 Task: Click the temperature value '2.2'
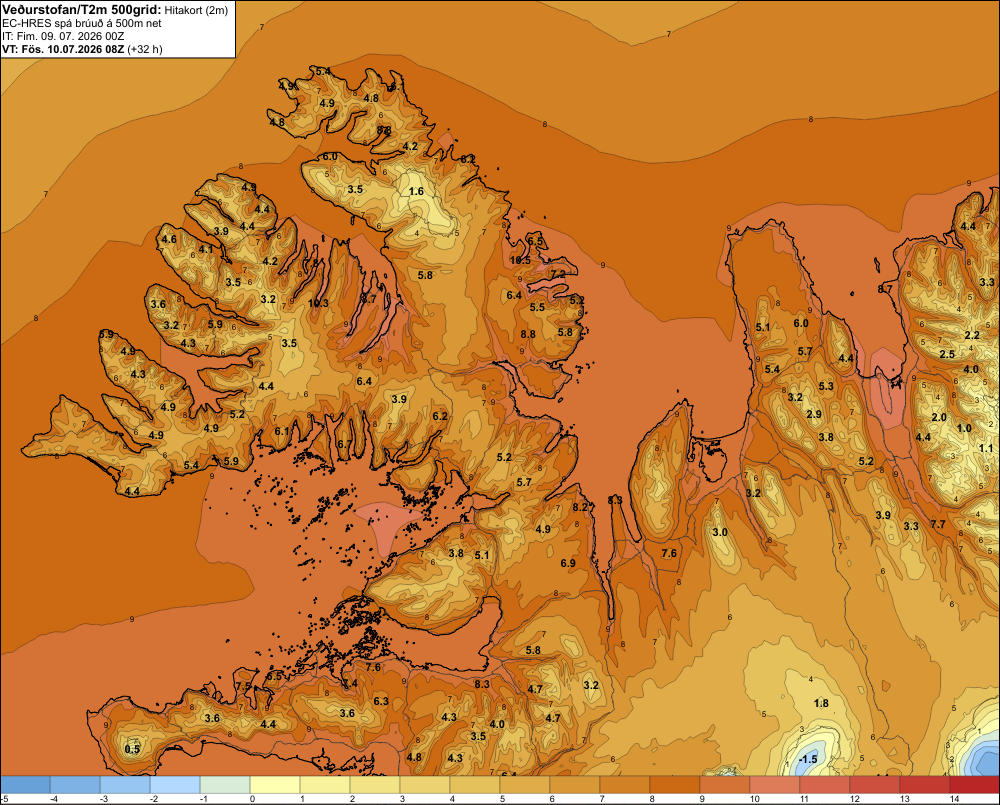[x=972, y=336]
